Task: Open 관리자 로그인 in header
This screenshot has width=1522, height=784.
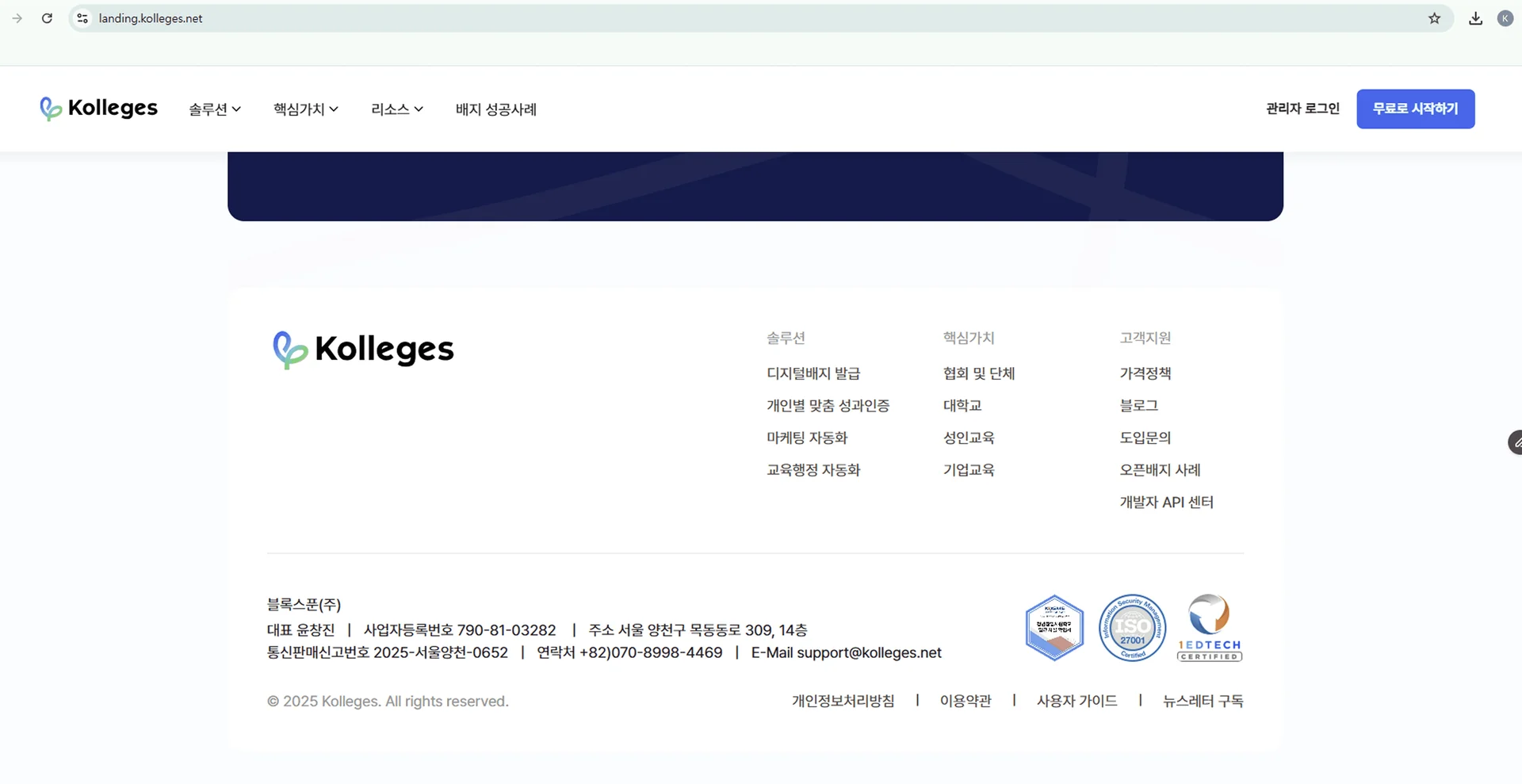Action: [1302, 109]
